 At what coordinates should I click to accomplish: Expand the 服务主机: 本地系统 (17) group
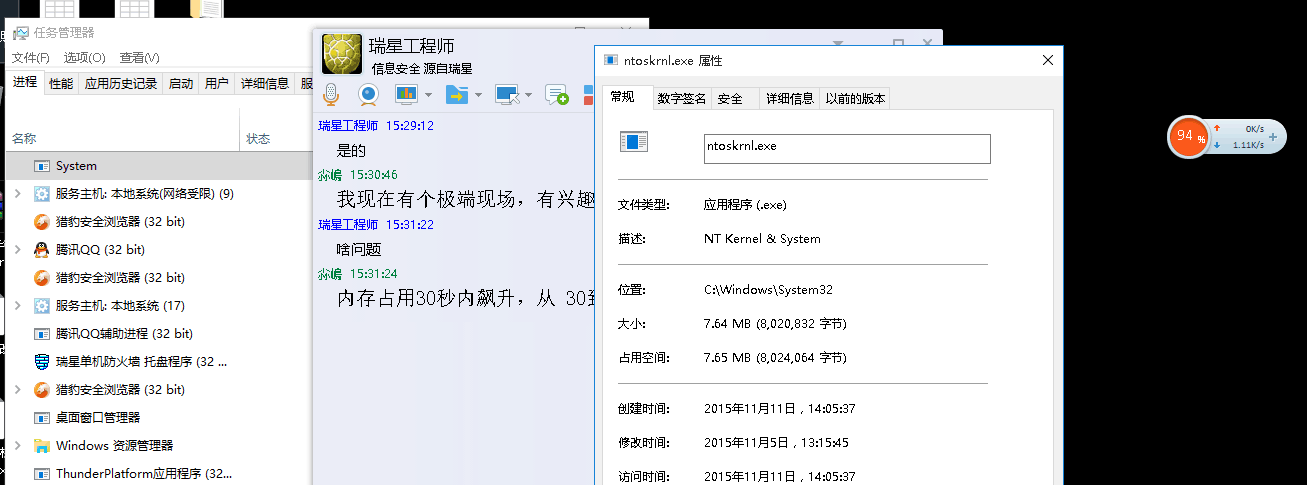coord(17,306)
